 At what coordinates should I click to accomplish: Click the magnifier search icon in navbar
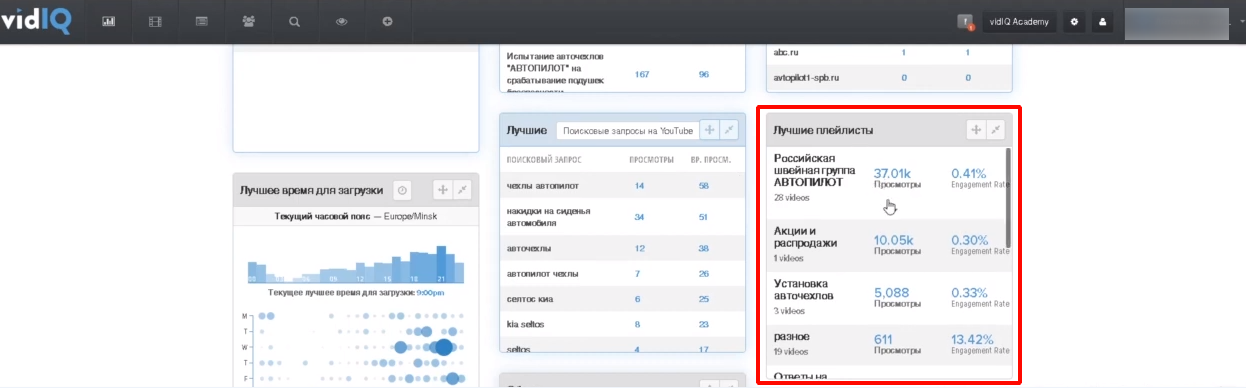pyautogui.click(x=294, y=21)
